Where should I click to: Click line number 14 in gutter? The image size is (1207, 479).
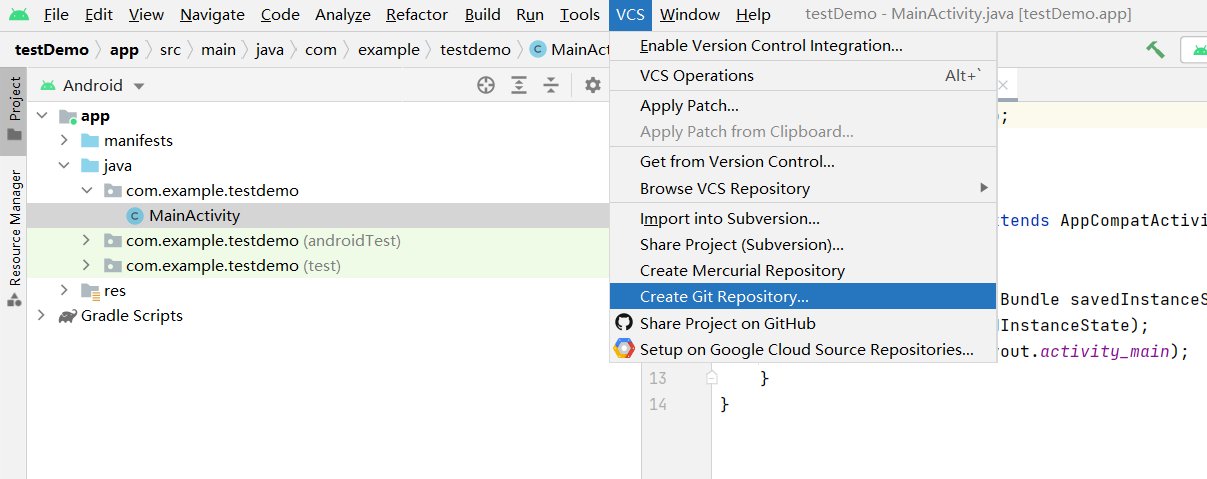(658, 404)
